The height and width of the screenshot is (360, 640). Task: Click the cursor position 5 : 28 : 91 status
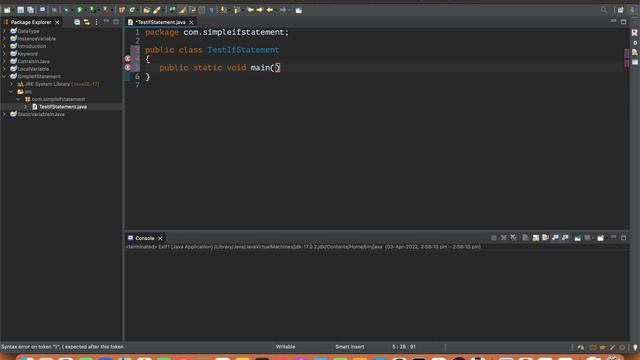click(404, 347)
